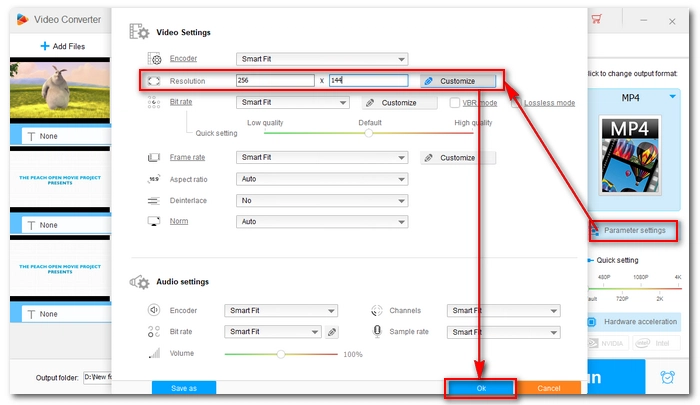Click the resolution height field 144
Screen dimensions: 700x405
click(x=369, y=80)
